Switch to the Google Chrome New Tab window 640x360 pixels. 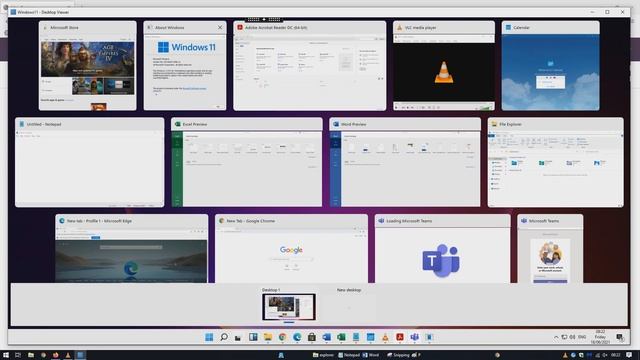tap(291, 249)
